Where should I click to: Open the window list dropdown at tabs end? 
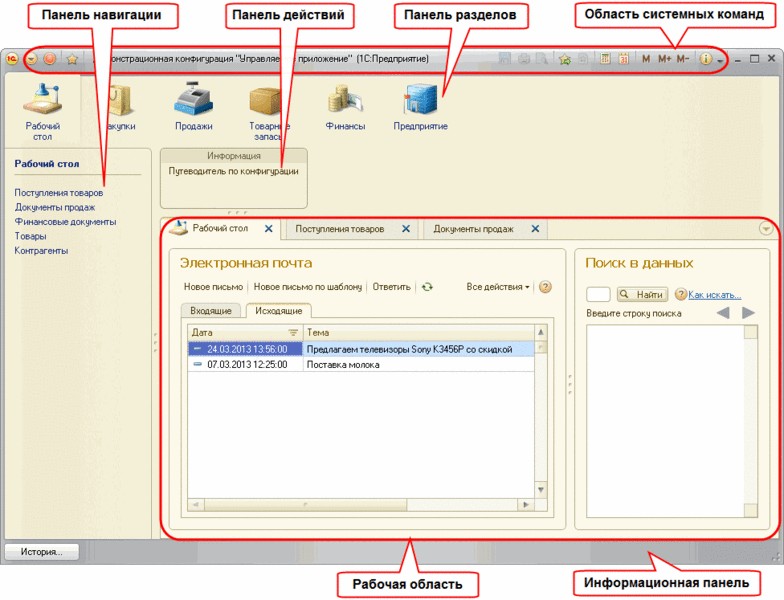coord(766,228)
